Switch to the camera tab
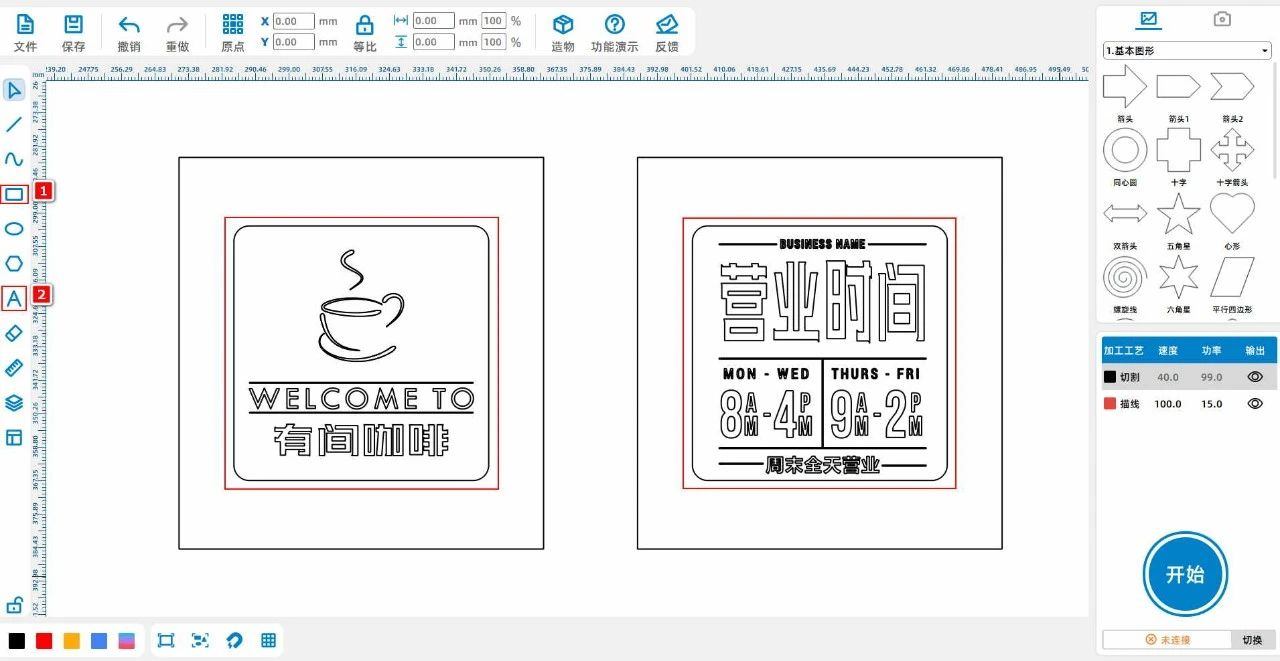 [1222, 19]
